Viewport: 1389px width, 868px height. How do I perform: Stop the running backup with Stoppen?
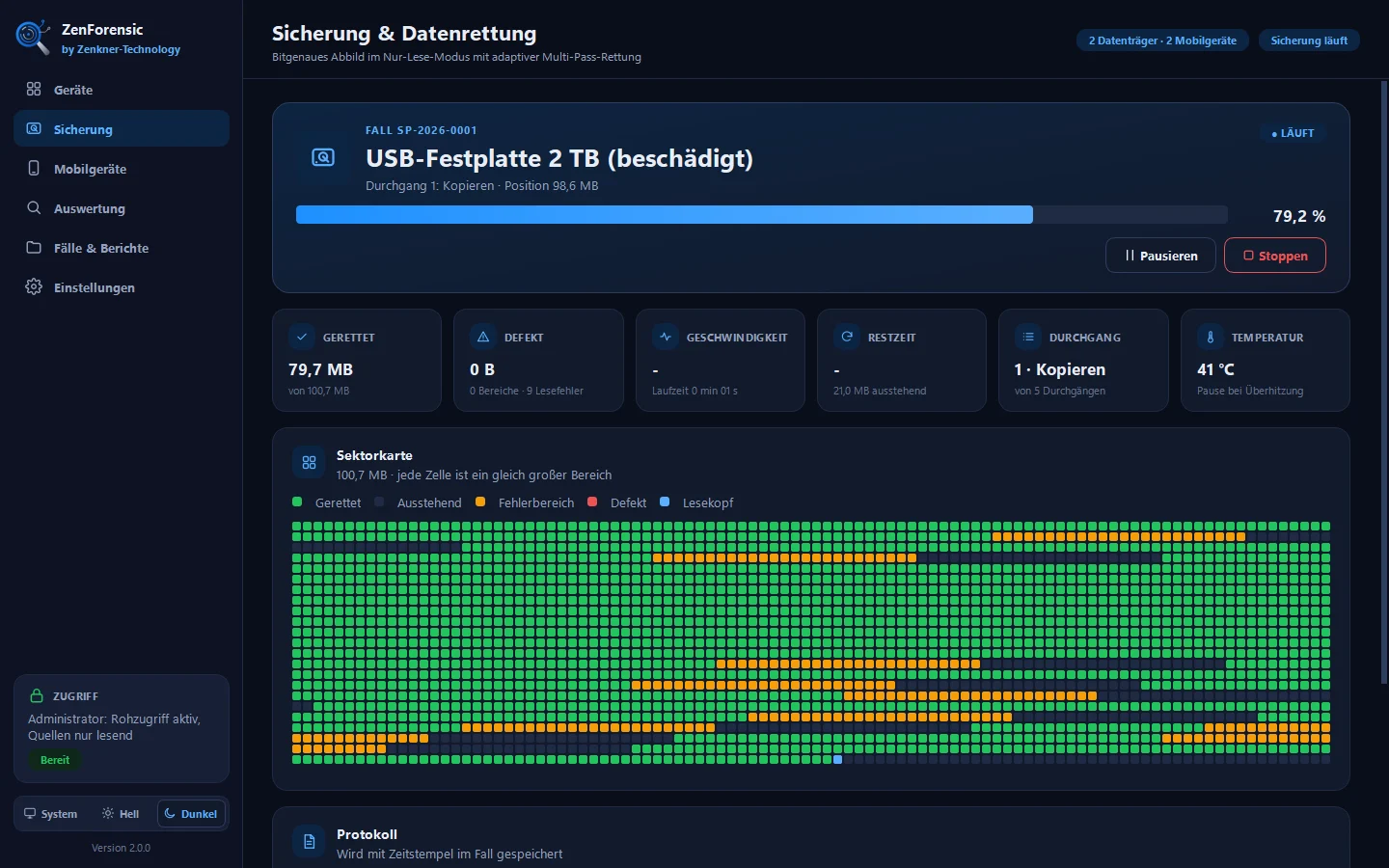[x=1275, y=256]
